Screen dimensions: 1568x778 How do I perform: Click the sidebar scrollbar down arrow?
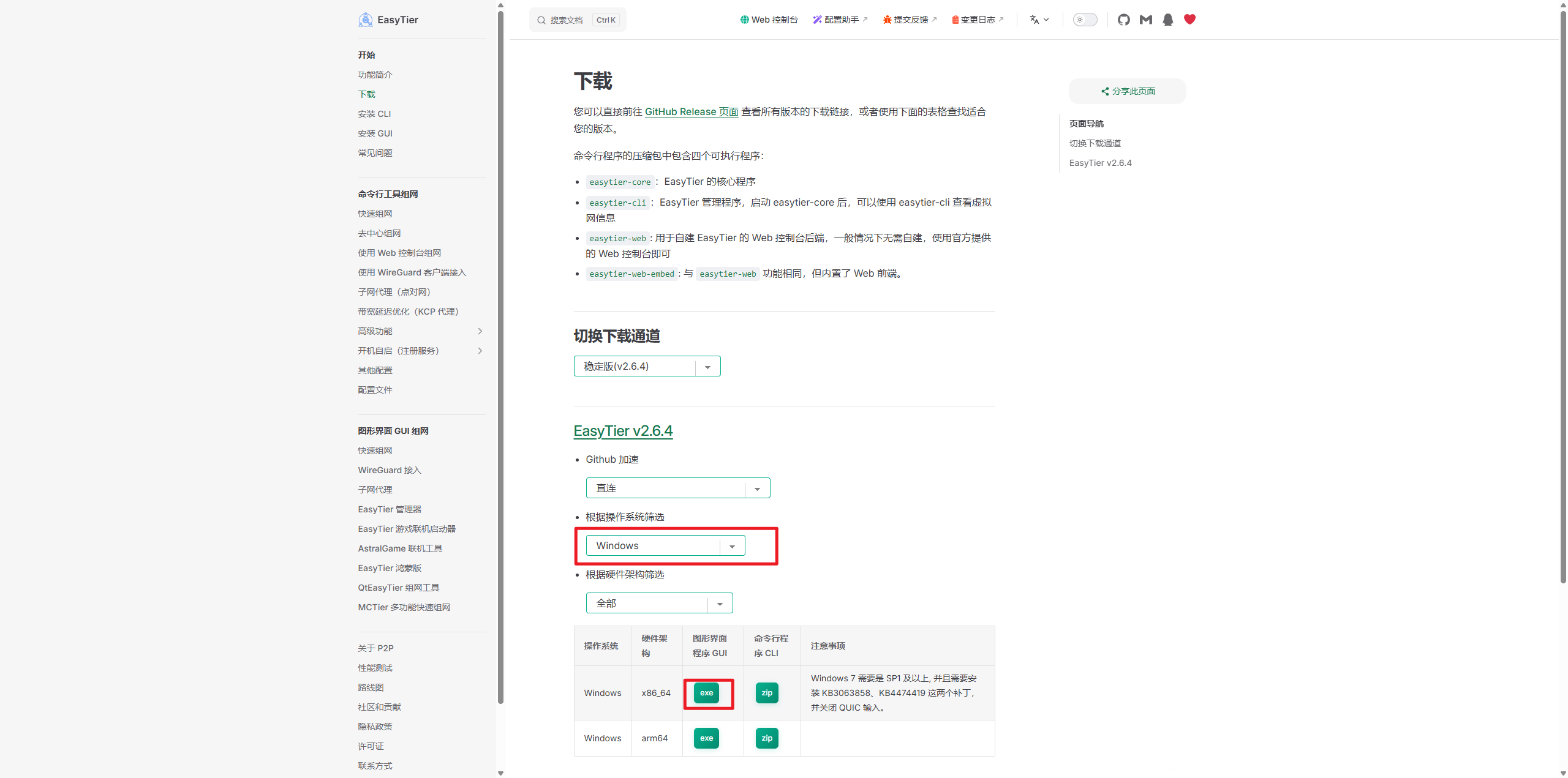pos(500,773)
